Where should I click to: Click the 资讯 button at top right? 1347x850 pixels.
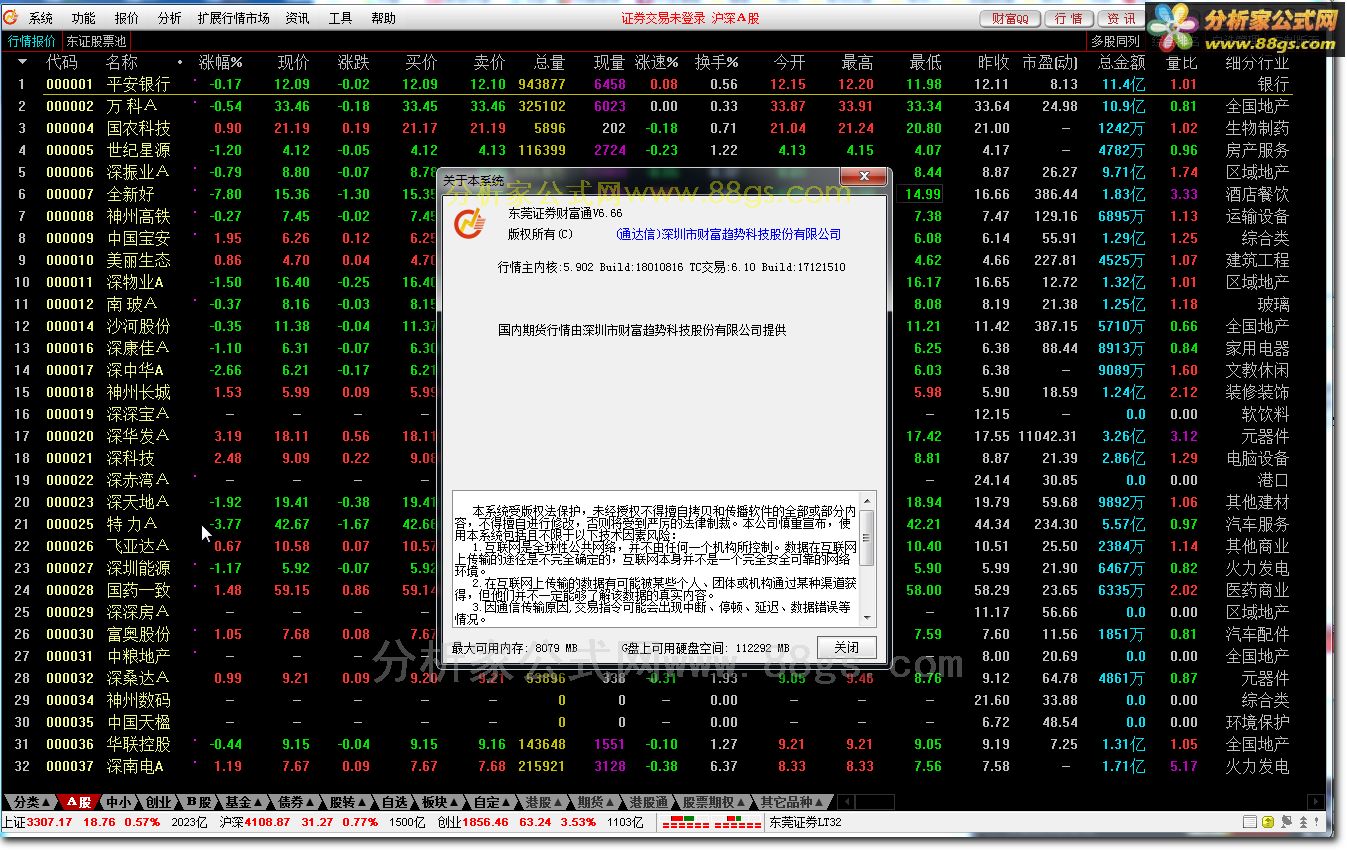click(x=1120, y=18)
